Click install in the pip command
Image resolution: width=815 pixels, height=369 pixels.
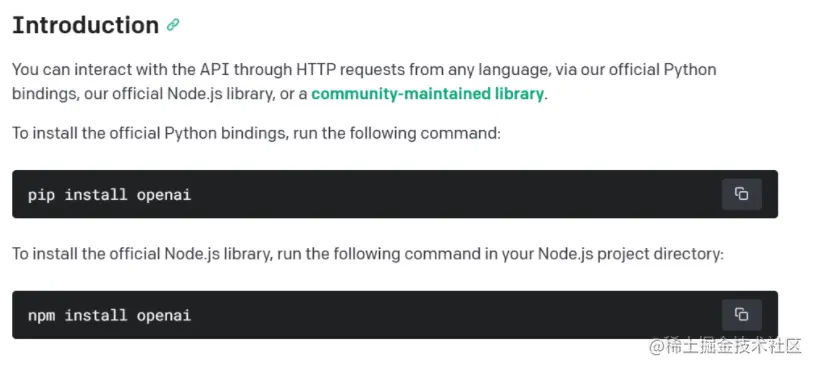(x=96, y=195)
